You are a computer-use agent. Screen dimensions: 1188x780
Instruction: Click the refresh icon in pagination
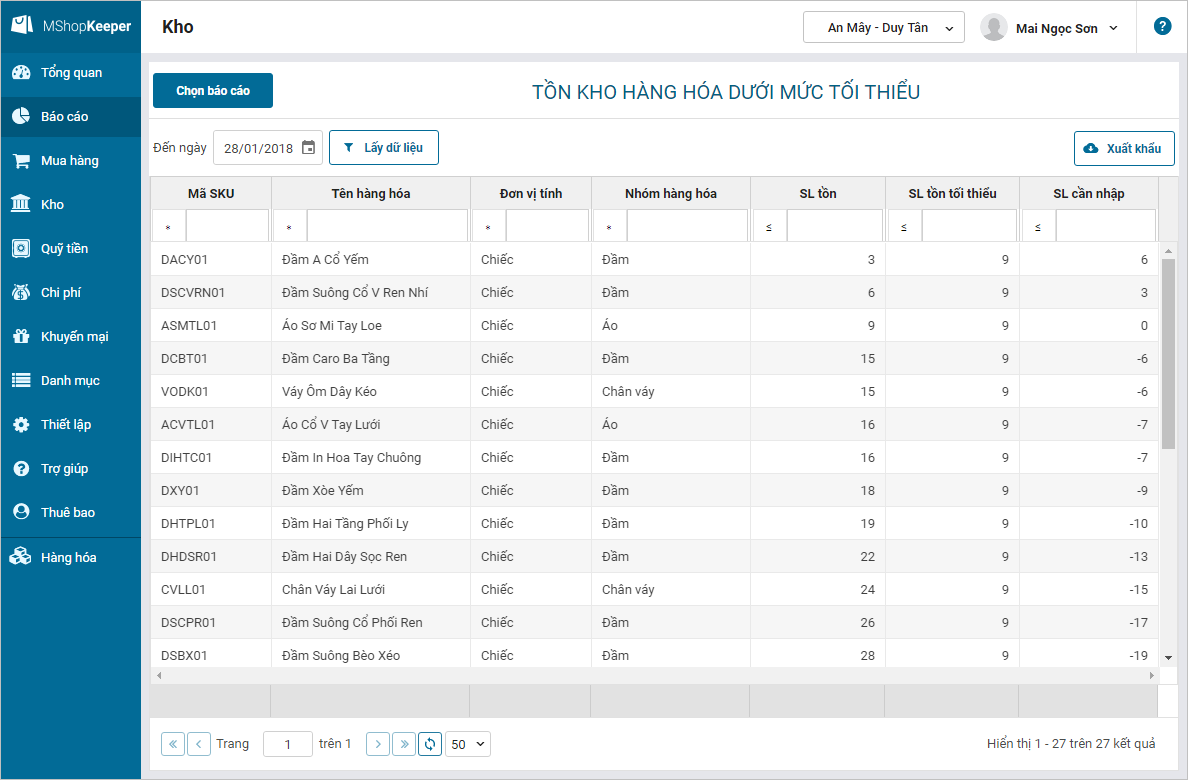[x=430, y=744]
